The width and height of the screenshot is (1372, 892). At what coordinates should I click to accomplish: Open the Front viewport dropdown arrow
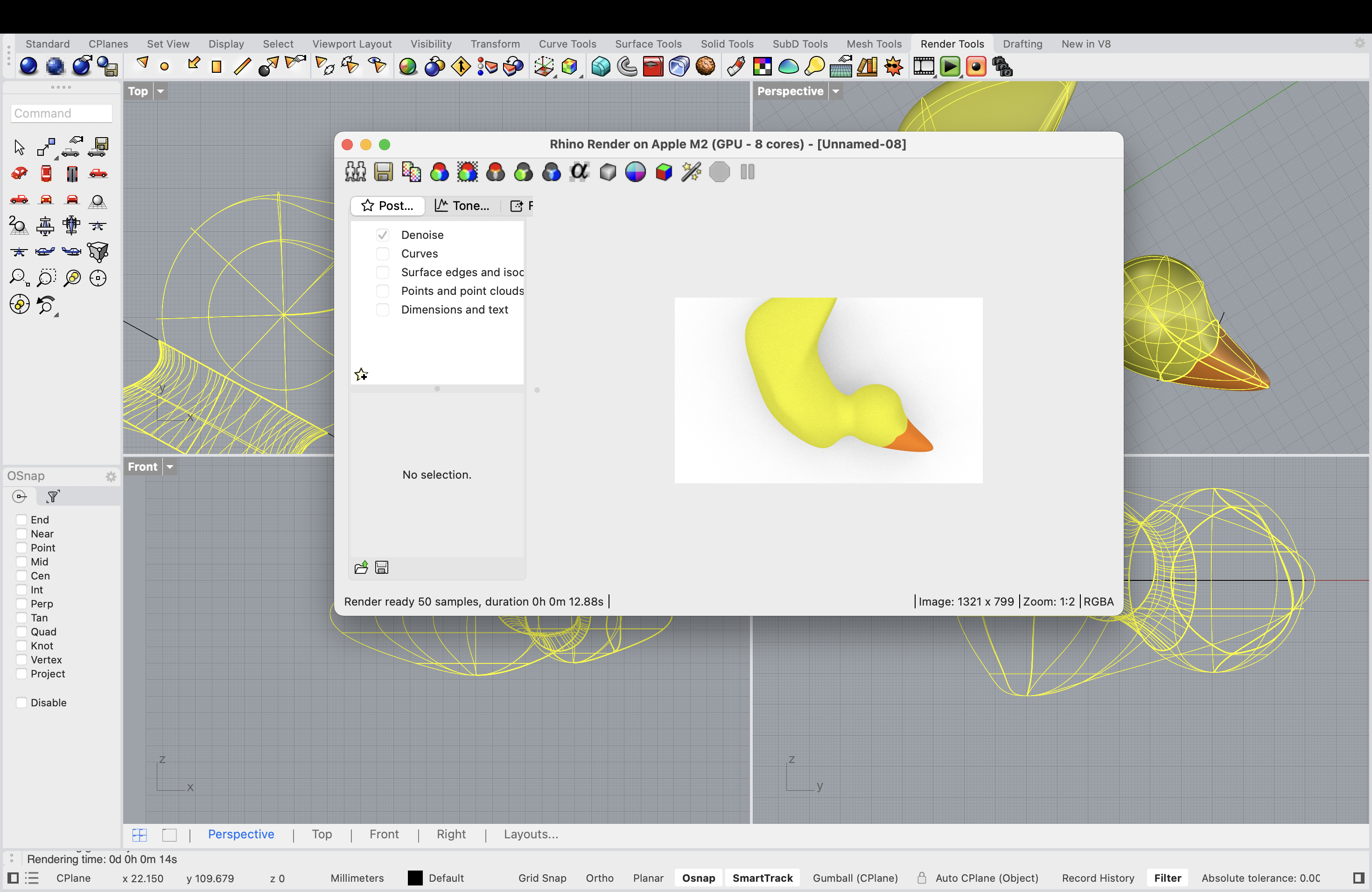(x=170, y=467)
